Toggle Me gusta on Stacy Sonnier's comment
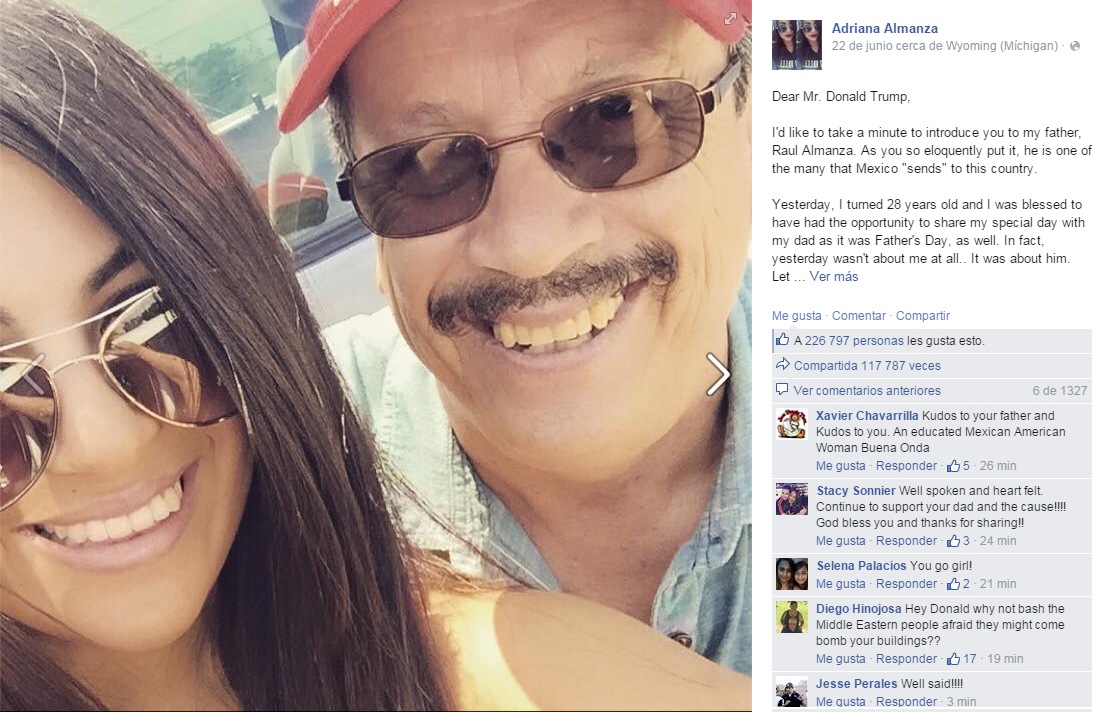 [x=841, y=540]
